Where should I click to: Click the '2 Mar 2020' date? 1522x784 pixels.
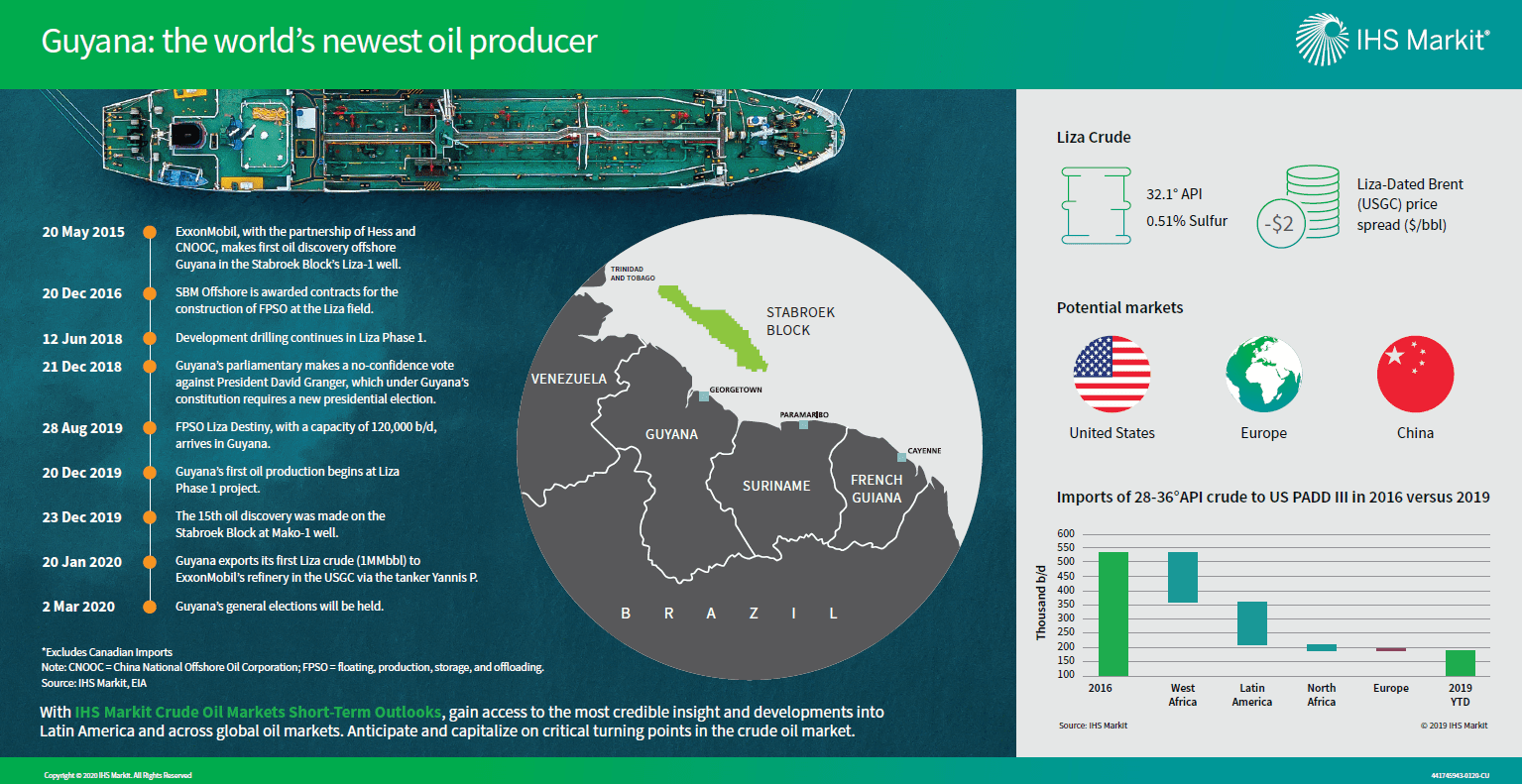tap(78, 607)
